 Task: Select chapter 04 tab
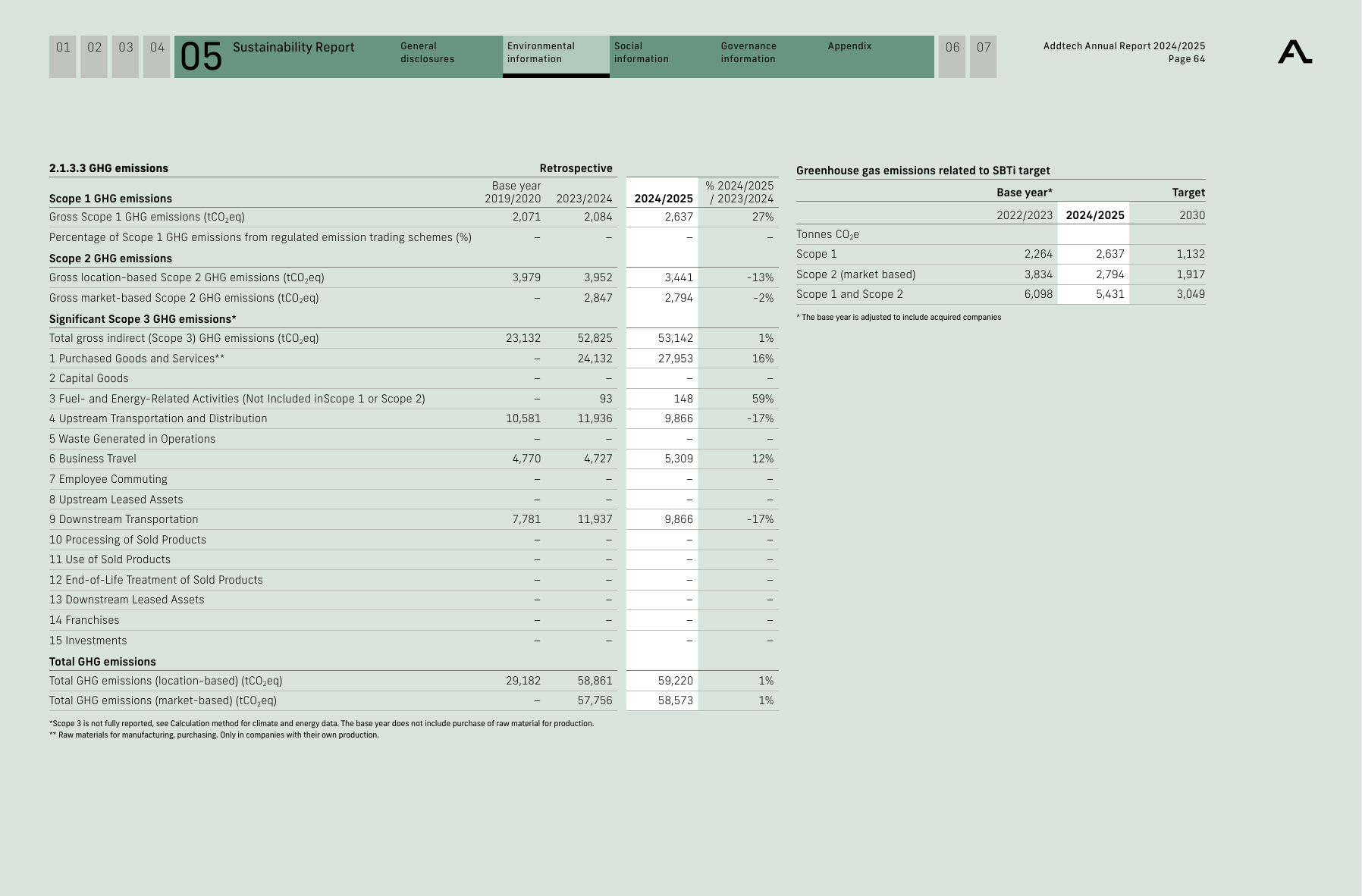click(157, 56)
